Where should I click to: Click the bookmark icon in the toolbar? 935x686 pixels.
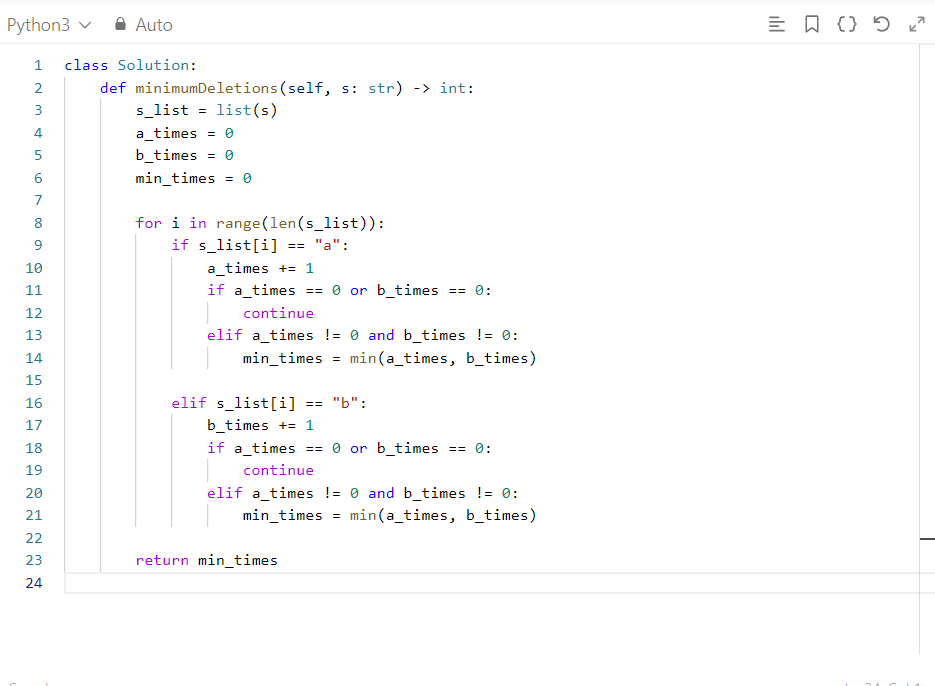tap(812, 24)
